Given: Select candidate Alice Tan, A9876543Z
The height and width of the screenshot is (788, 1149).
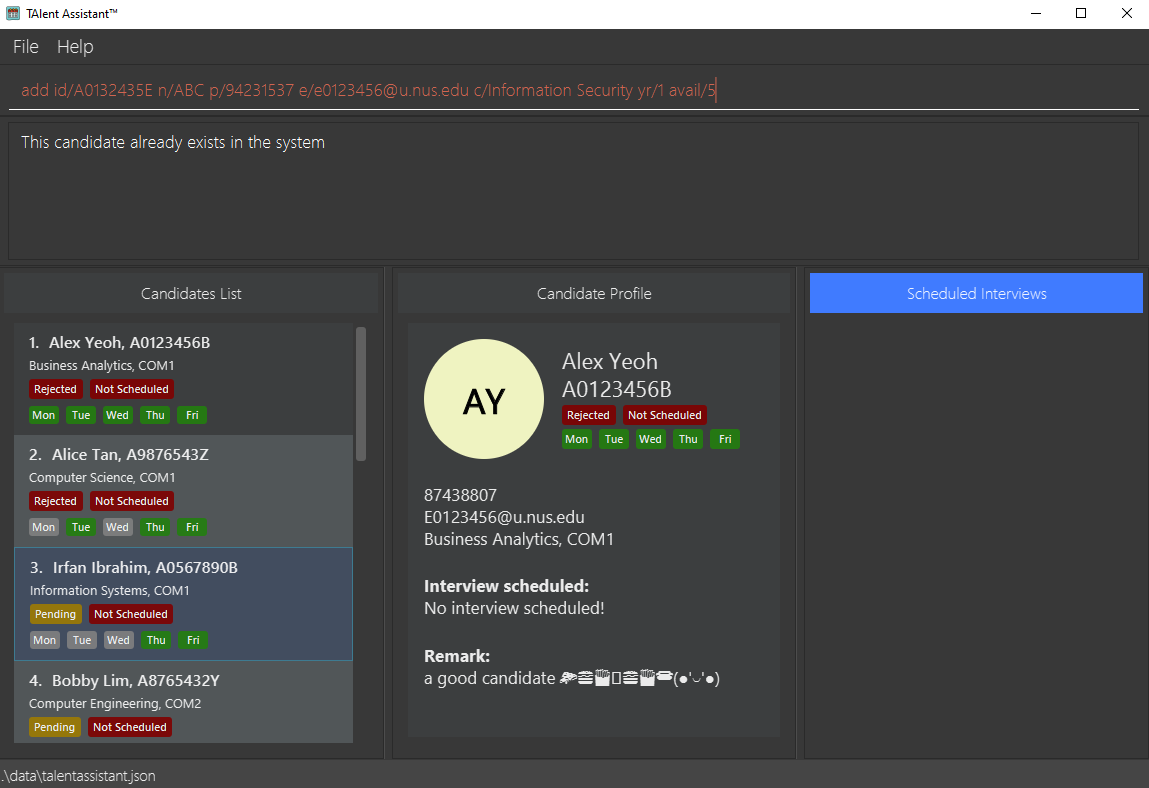Looking at the screenshot, I should point(183,491).
